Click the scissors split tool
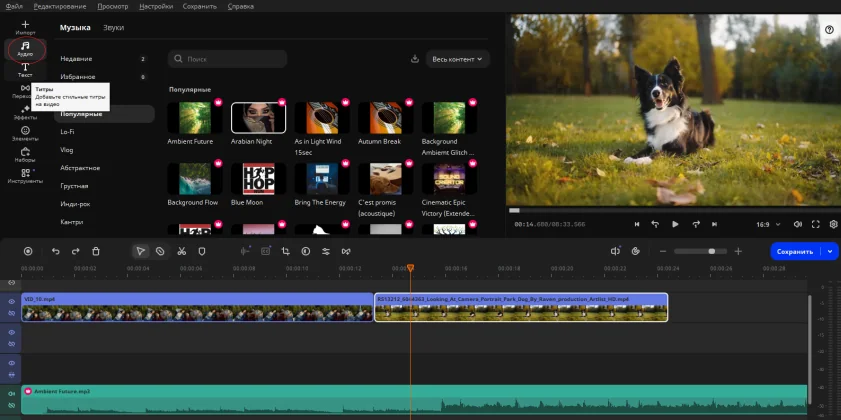The height and width of the screenshot is (420, 841). pos(181,251)
